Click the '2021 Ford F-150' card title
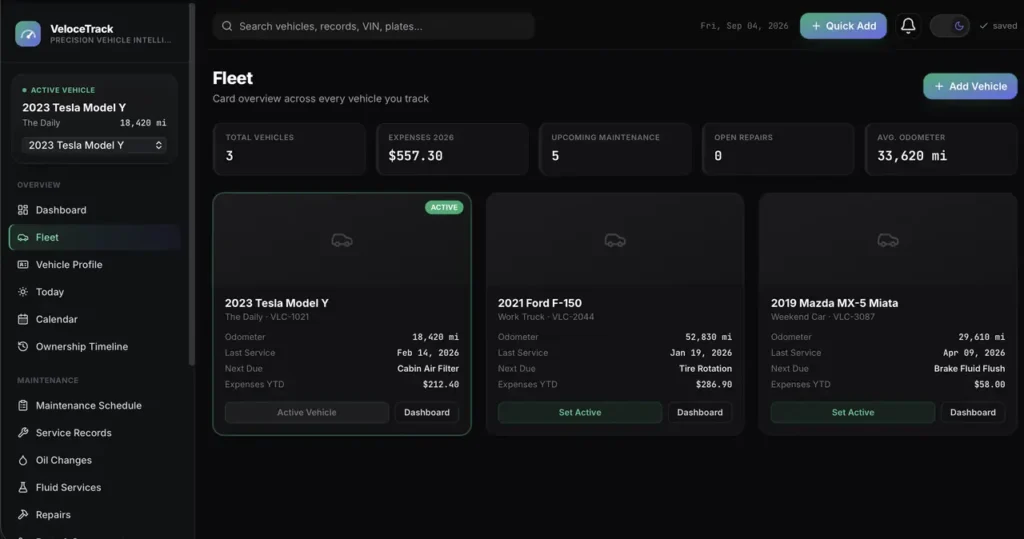 [539, 303]
